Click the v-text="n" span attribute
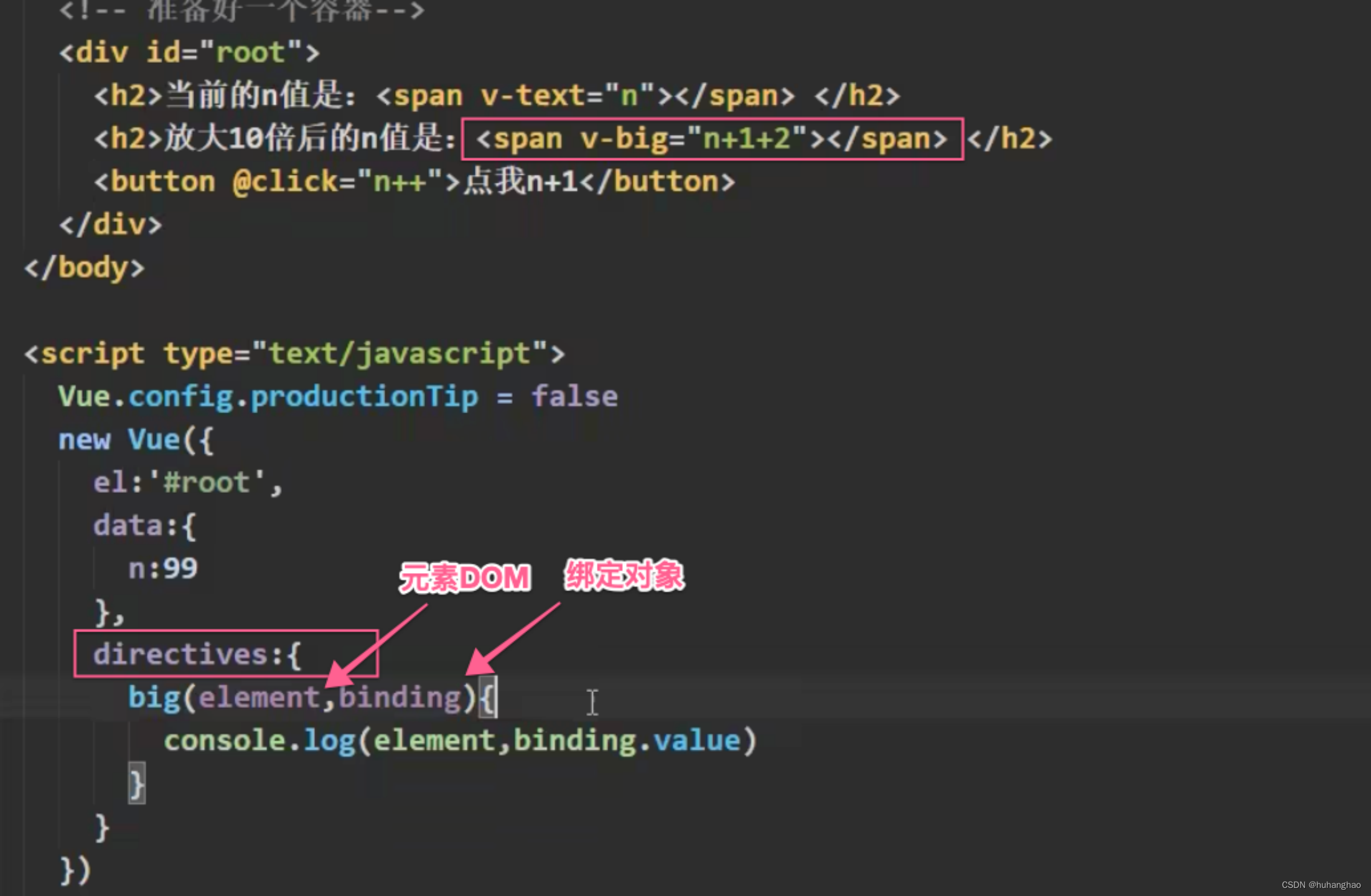The image size is (1371, 896). [566, 96]
